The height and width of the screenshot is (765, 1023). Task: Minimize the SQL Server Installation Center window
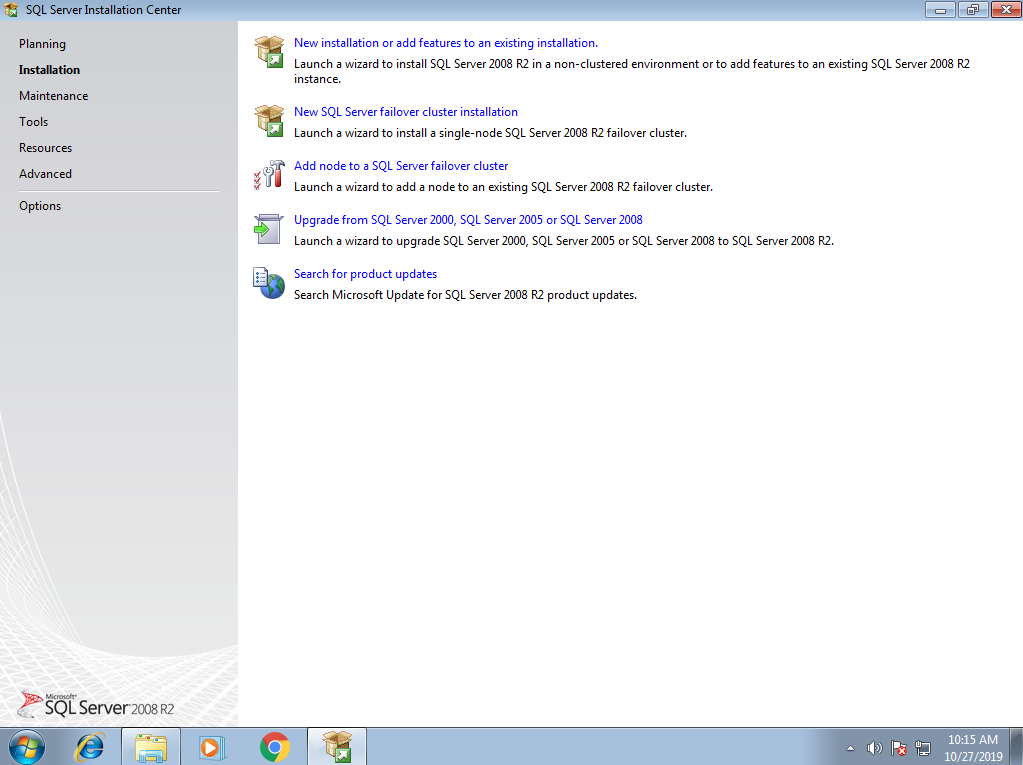[x=940, y=10]
